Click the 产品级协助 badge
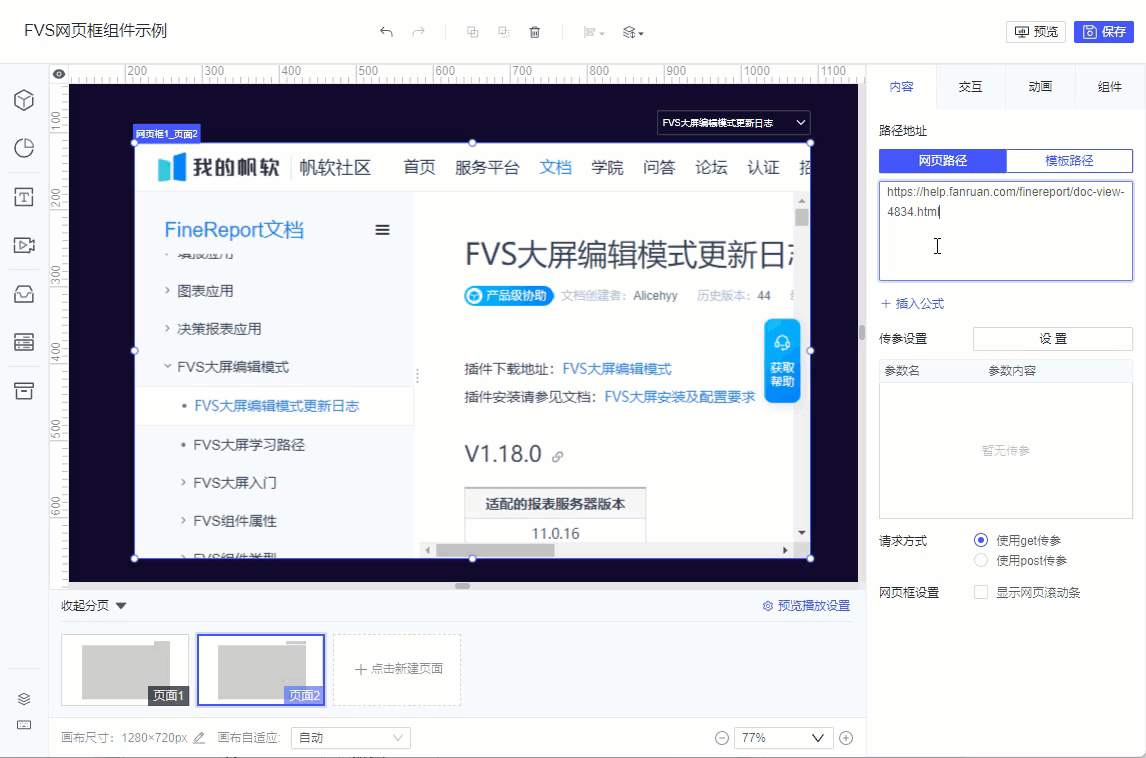Screen dimensions: 1146x758 (x=509, y=295)
